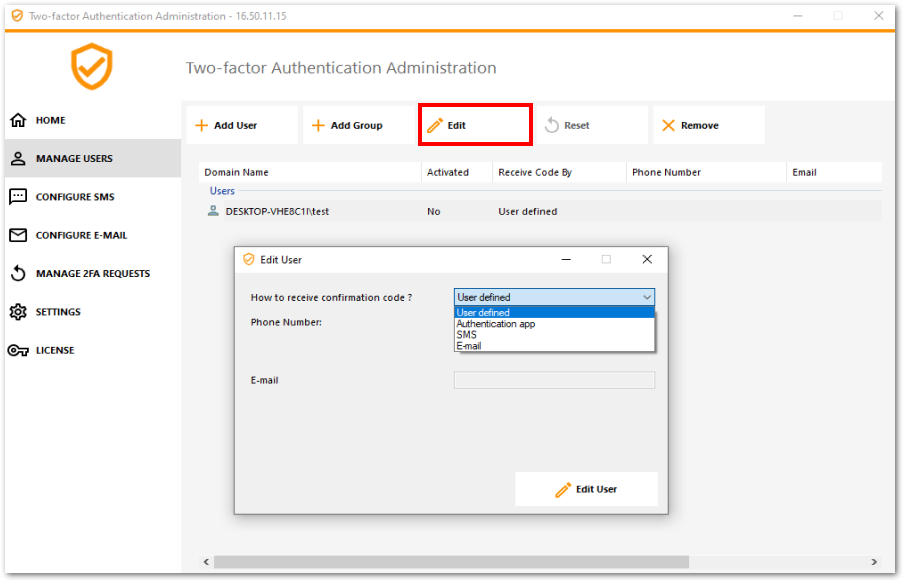
Task: Open Configure SMS via its speech bubble icon
Action: tap(19, 197)
